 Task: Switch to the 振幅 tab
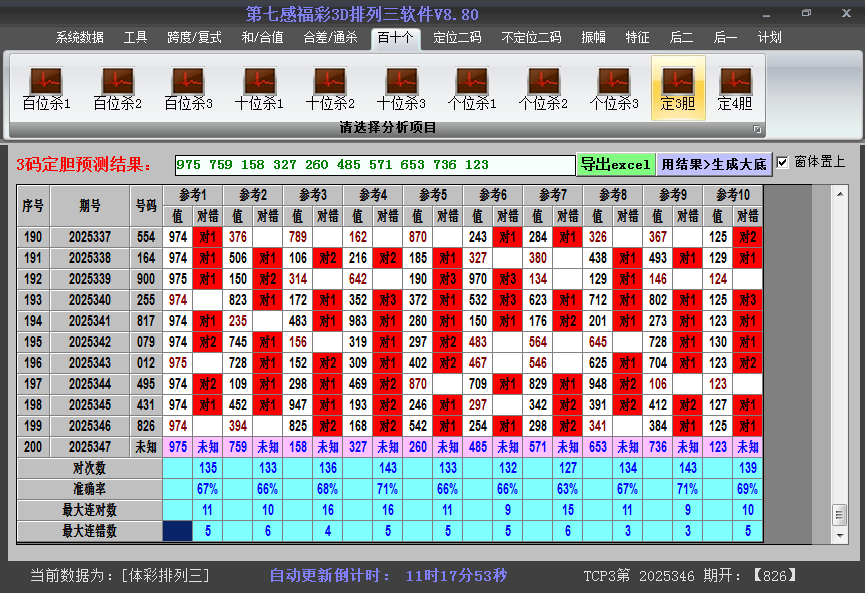coord(591,37)
